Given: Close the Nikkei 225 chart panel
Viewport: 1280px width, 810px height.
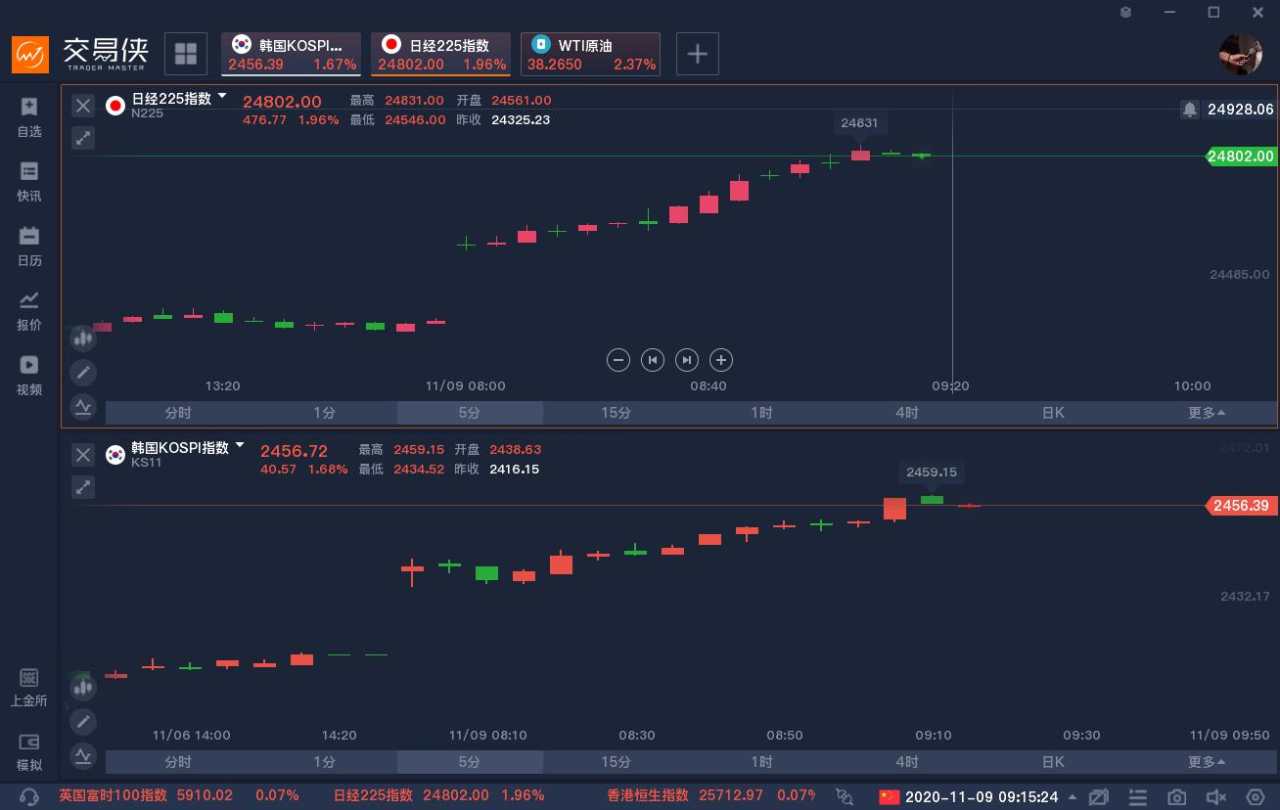Looking at the screenshot, I should [83, 106].
